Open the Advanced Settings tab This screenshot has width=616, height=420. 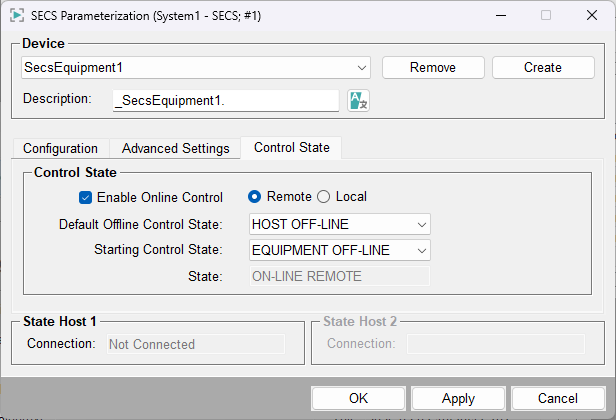point(175,148)
